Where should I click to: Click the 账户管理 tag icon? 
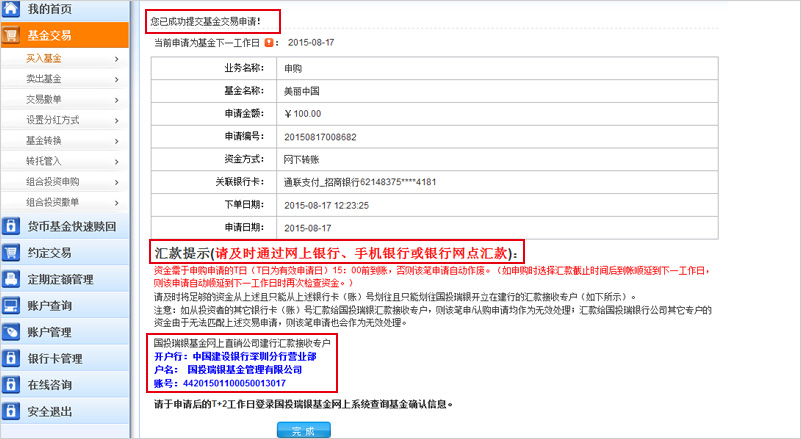(x=12, y=332)
